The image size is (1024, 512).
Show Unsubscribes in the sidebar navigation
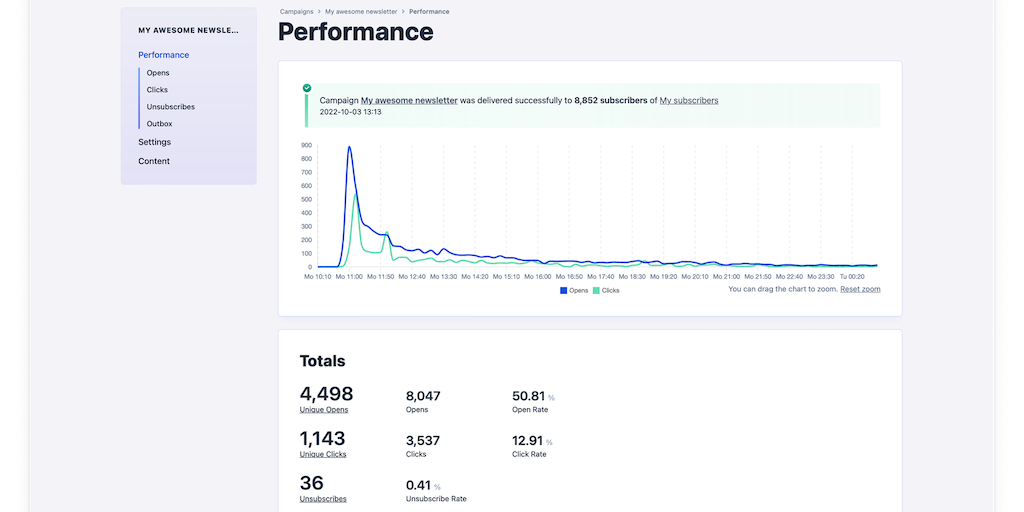(x=171, y=107)
